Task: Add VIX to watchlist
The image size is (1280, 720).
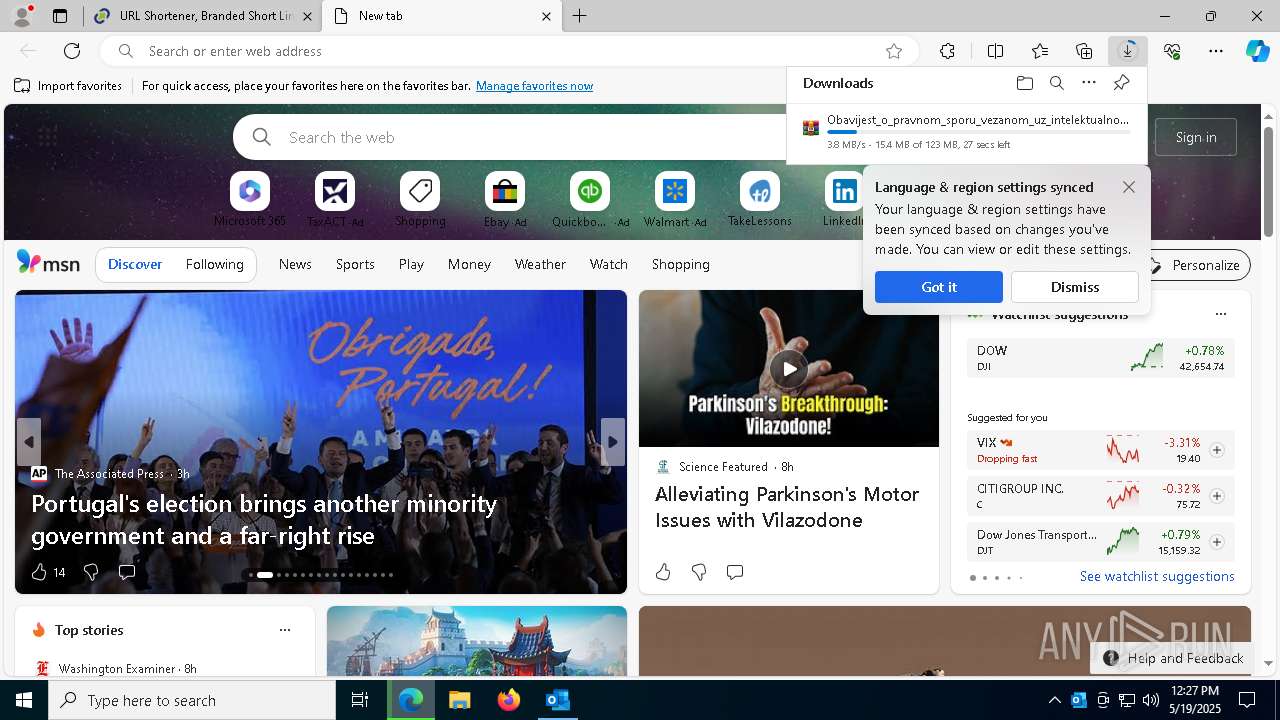Action: click(1217, 450)
